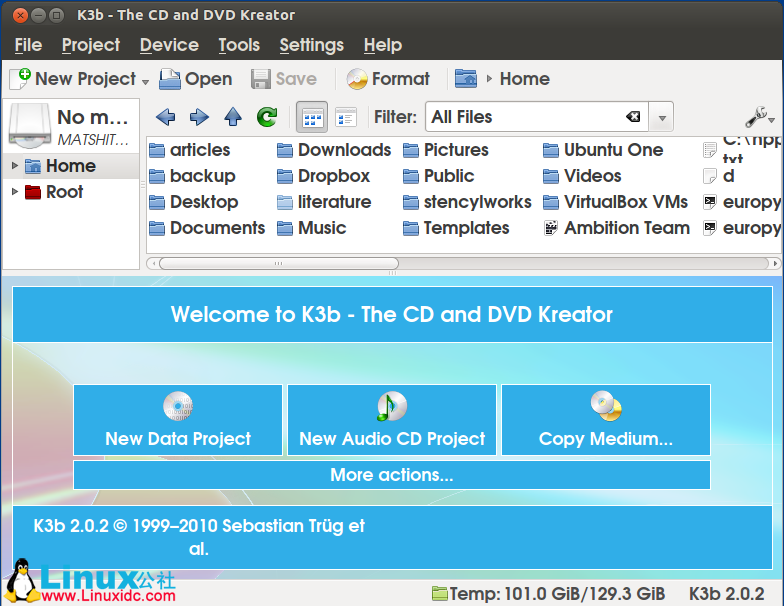
Task: Expand the Root tree node
Action: pos(15,192)
